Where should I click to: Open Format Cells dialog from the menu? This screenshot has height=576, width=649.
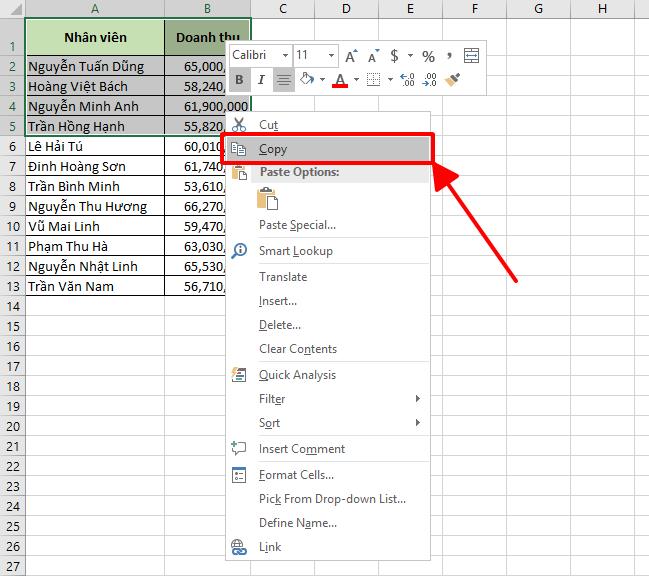click(x=296, y=475)
